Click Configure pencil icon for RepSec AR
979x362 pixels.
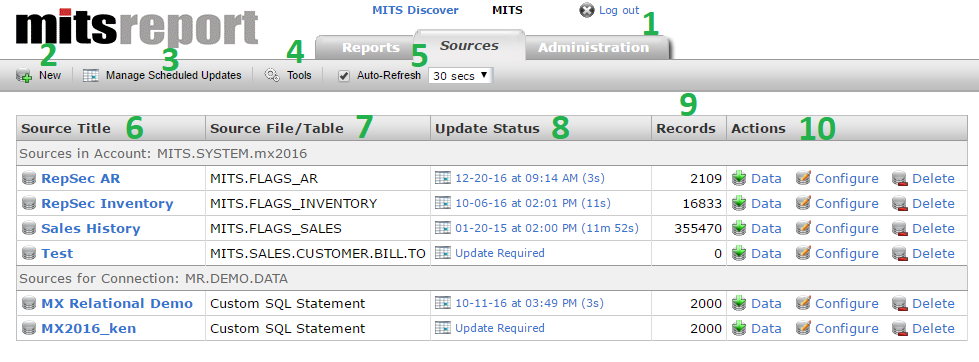point(804,179)
